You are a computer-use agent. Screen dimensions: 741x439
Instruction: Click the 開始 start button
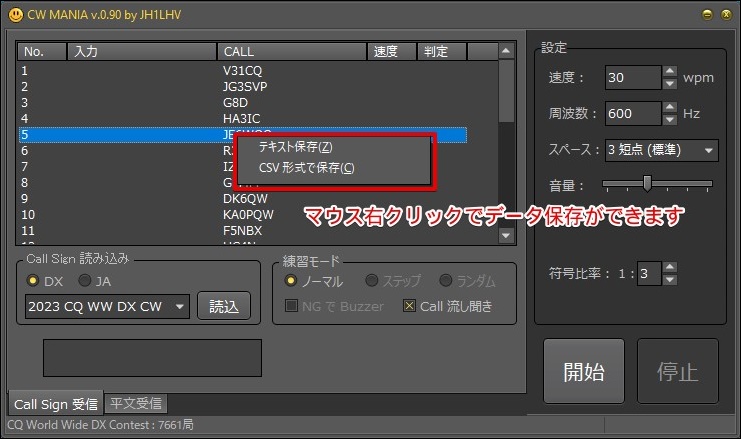(x=584, y=371)
